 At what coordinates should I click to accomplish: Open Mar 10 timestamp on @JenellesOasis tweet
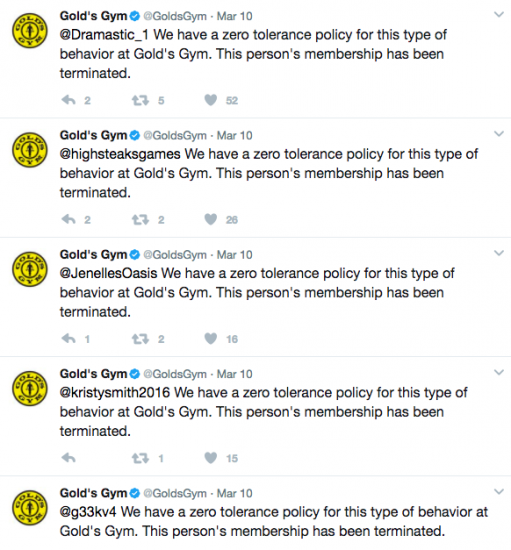coord(234,255)
